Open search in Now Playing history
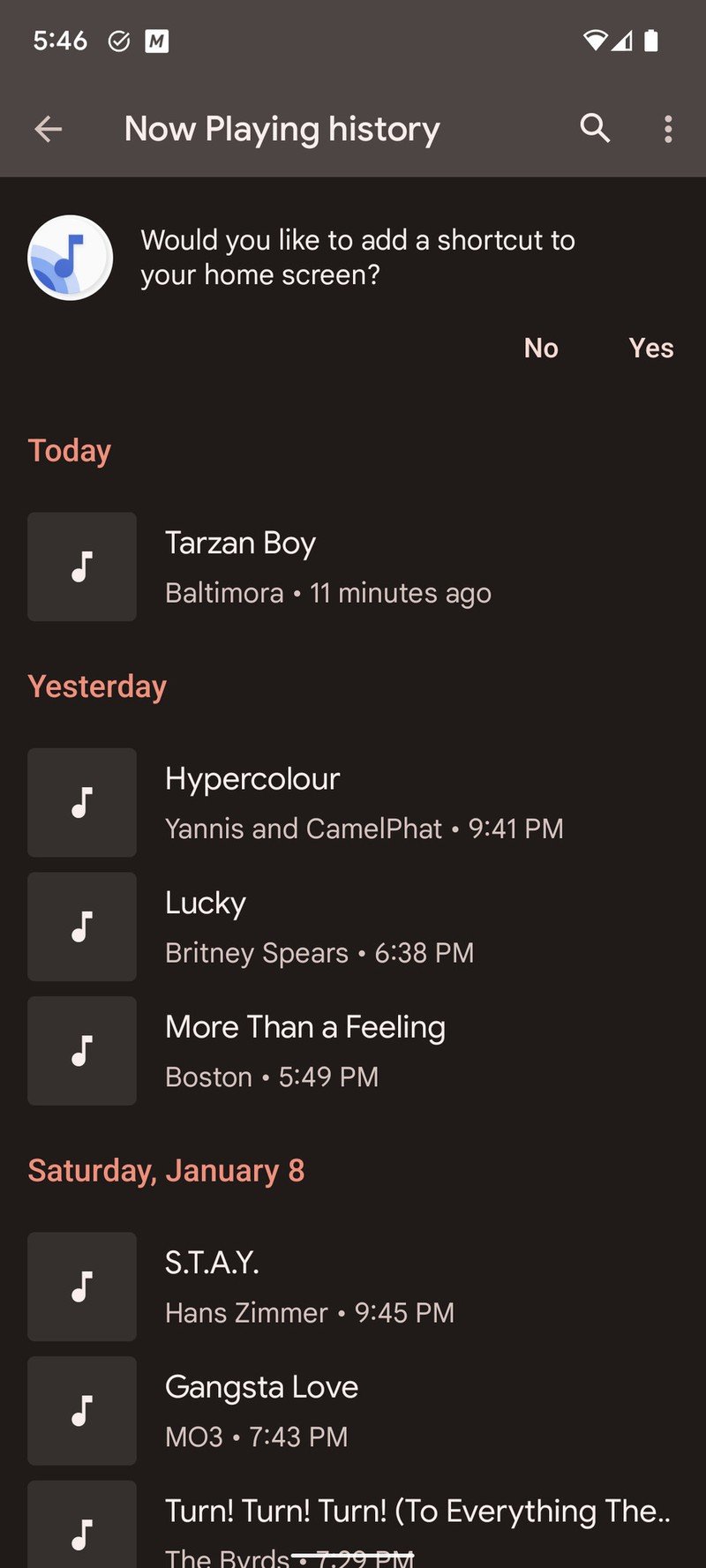 click(595, 129)
